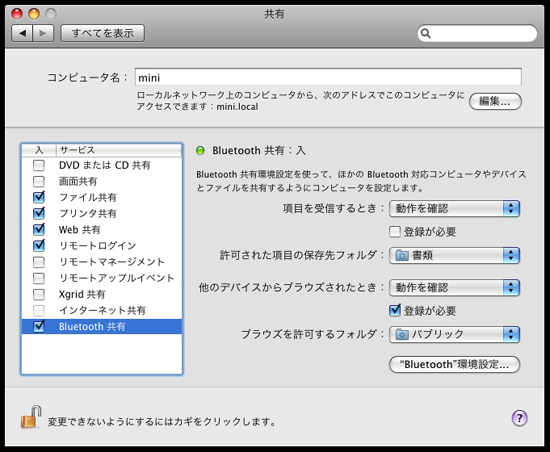
Task: Toggle インターネット共有 checkbox
Action: 39,310
